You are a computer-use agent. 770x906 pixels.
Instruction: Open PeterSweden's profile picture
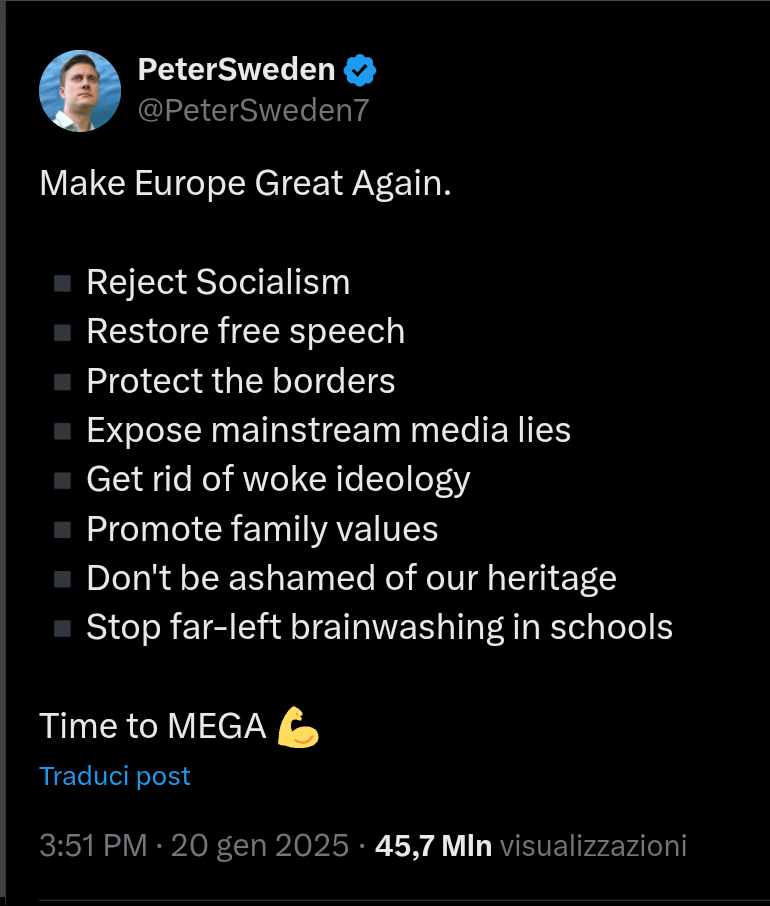80,90
